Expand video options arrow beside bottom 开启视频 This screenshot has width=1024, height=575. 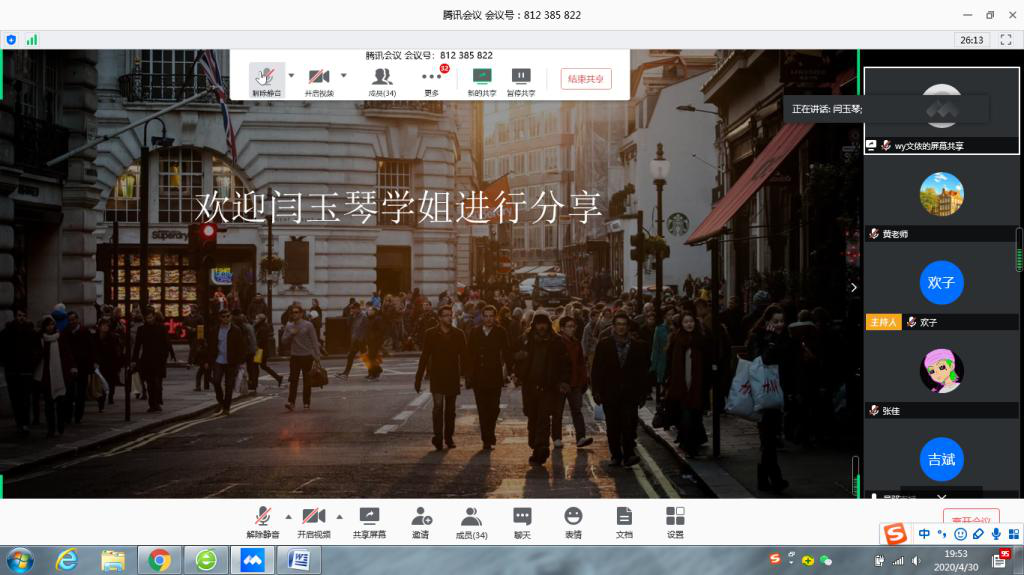(x=339, y=517)
